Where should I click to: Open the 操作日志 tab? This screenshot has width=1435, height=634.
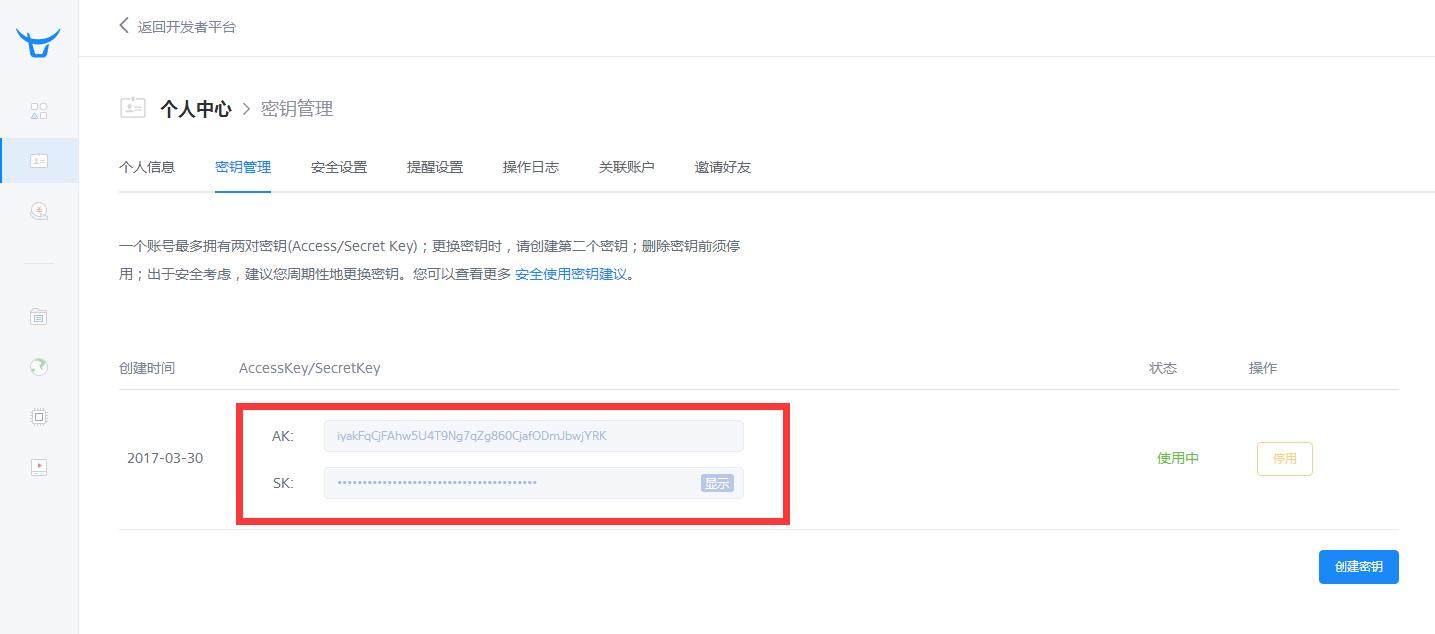[x=531, y=167]
